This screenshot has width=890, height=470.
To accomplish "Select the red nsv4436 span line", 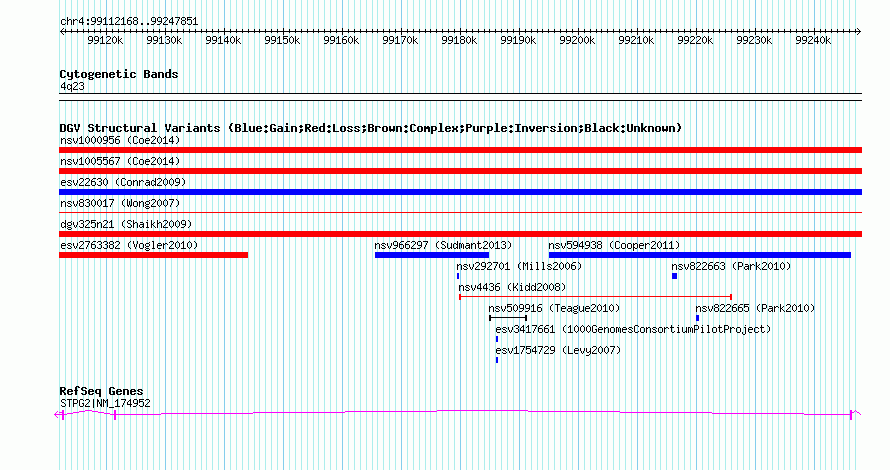I will 595,297.
